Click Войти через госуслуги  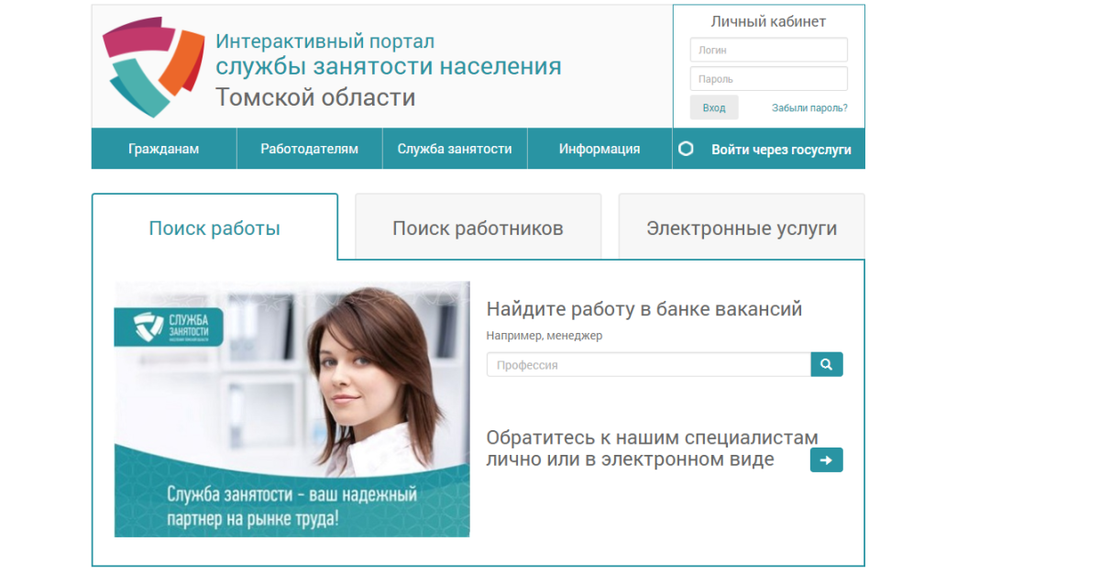783,148
